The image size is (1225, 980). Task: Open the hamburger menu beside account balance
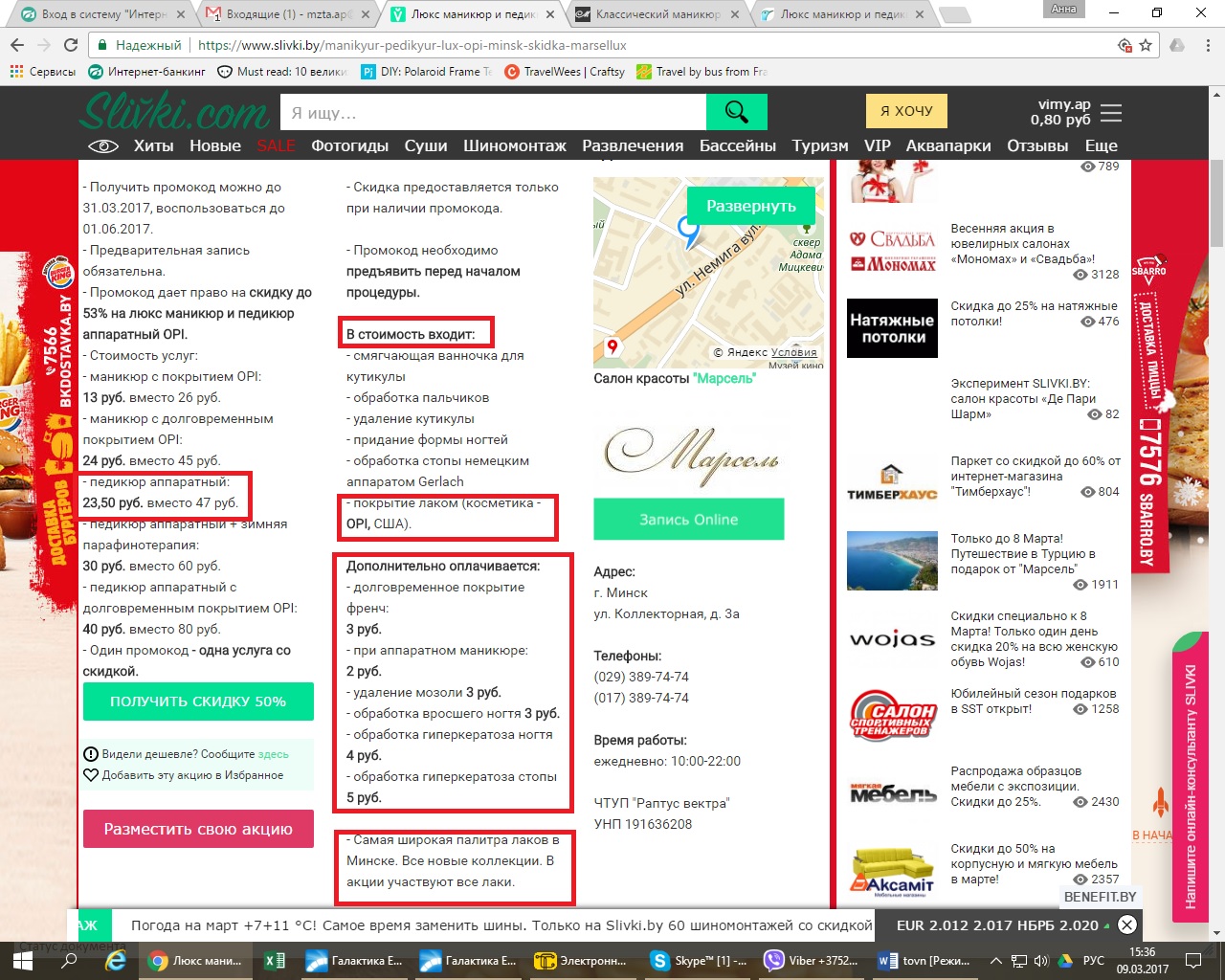click(1111, 113)
